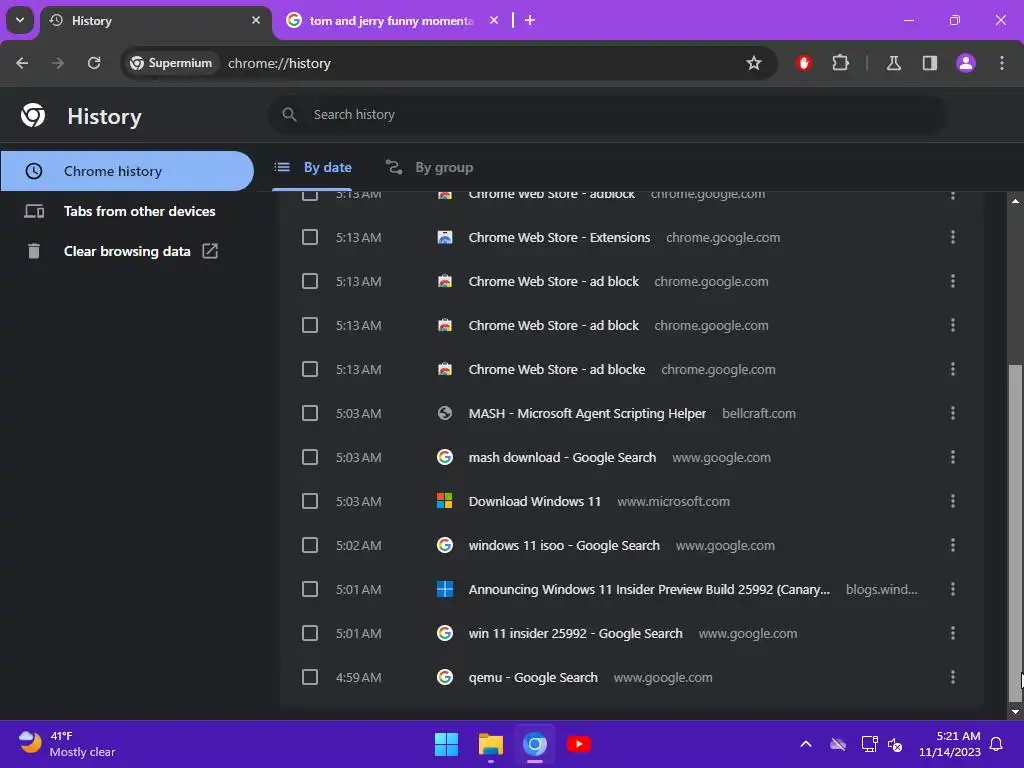Viewport: 1024px width, 768px height.
Task: Open actions menu for windows 11 isoo search
Action: pyautogui.click(x=953, y=545)
